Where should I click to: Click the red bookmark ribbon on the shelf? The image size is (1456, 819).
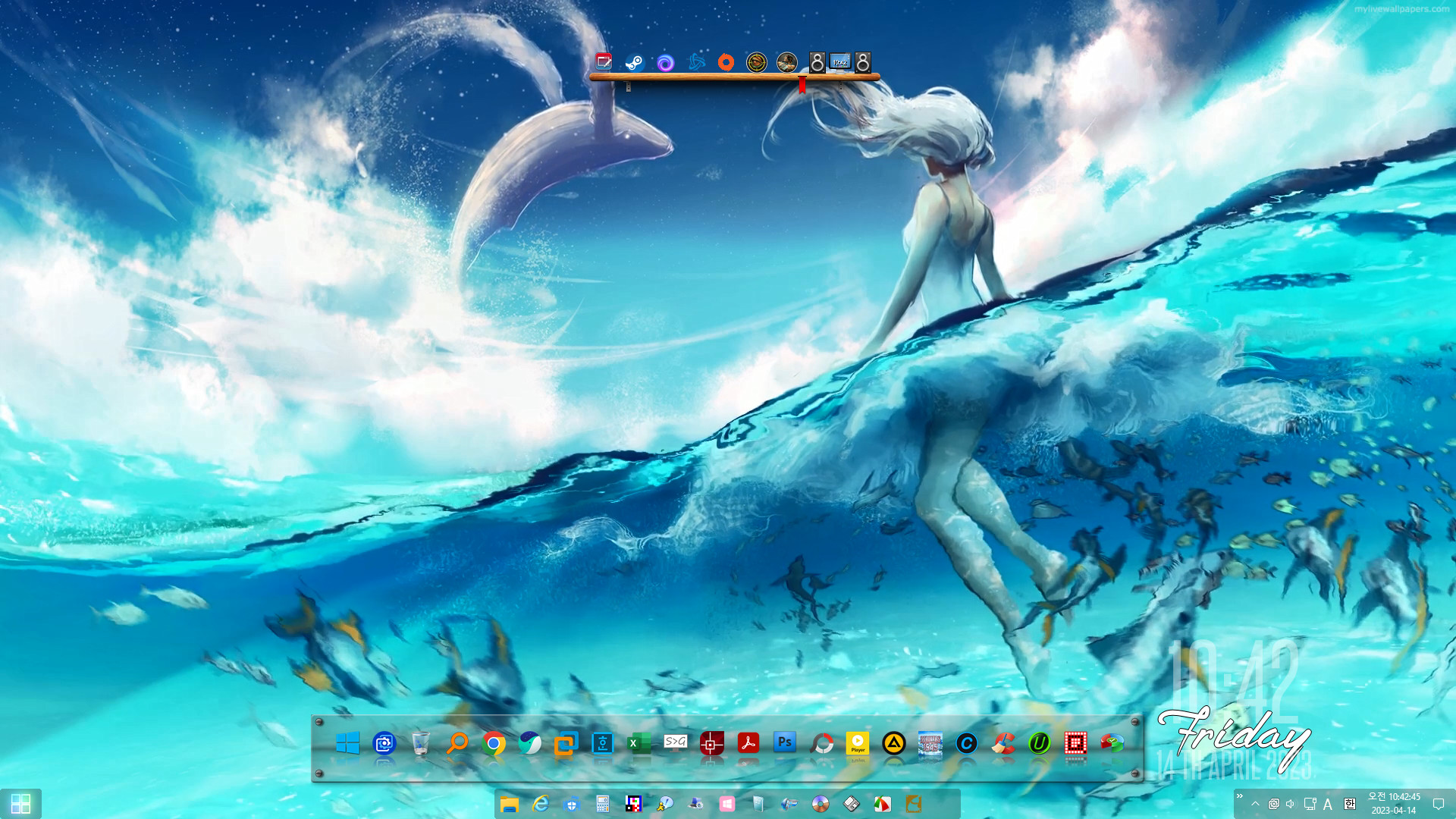tap(802, 86)
